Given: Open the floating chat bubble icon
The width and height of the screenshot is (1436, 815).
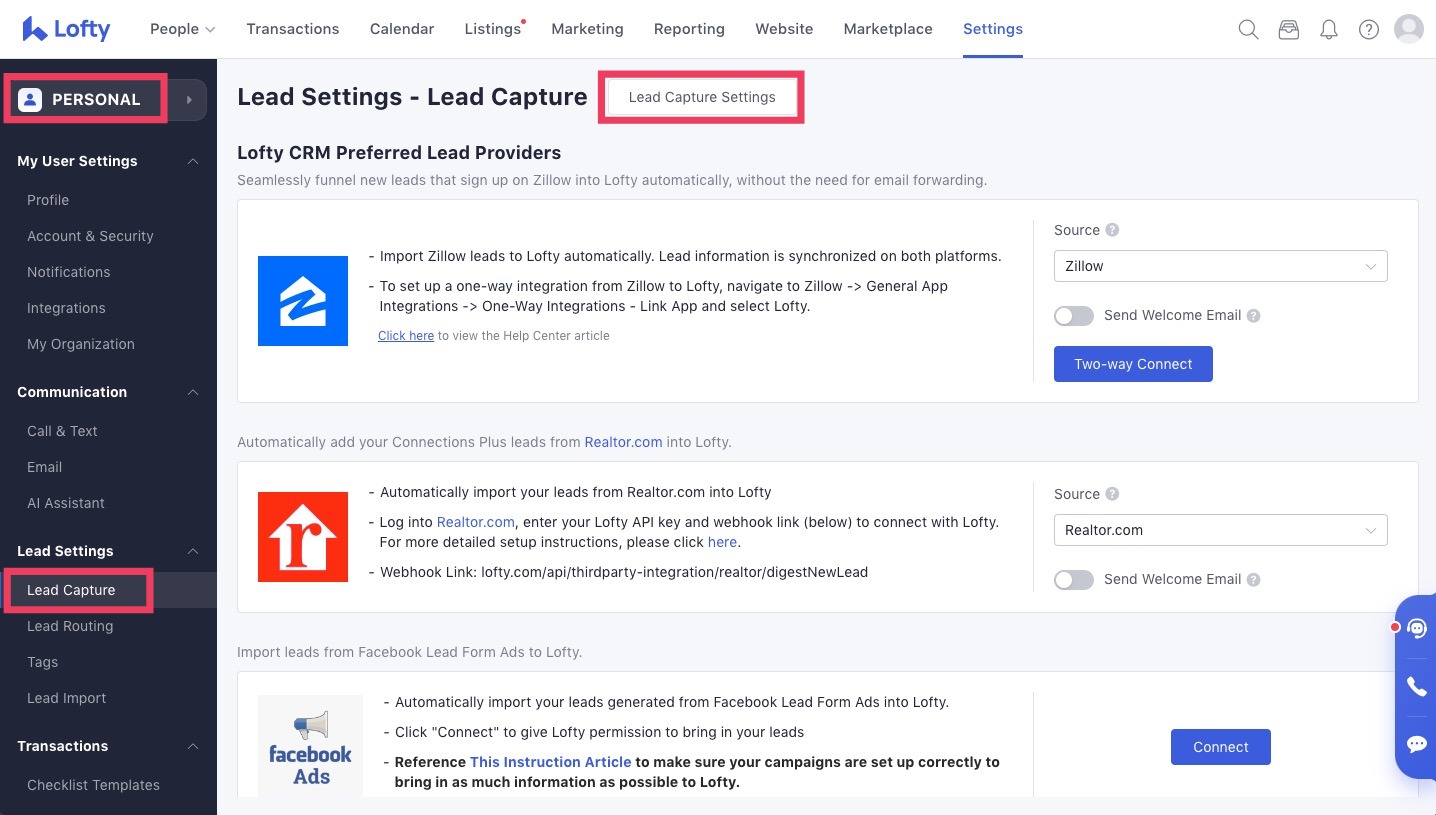Looking at the screenshot, I should (x=1416, y=744).
